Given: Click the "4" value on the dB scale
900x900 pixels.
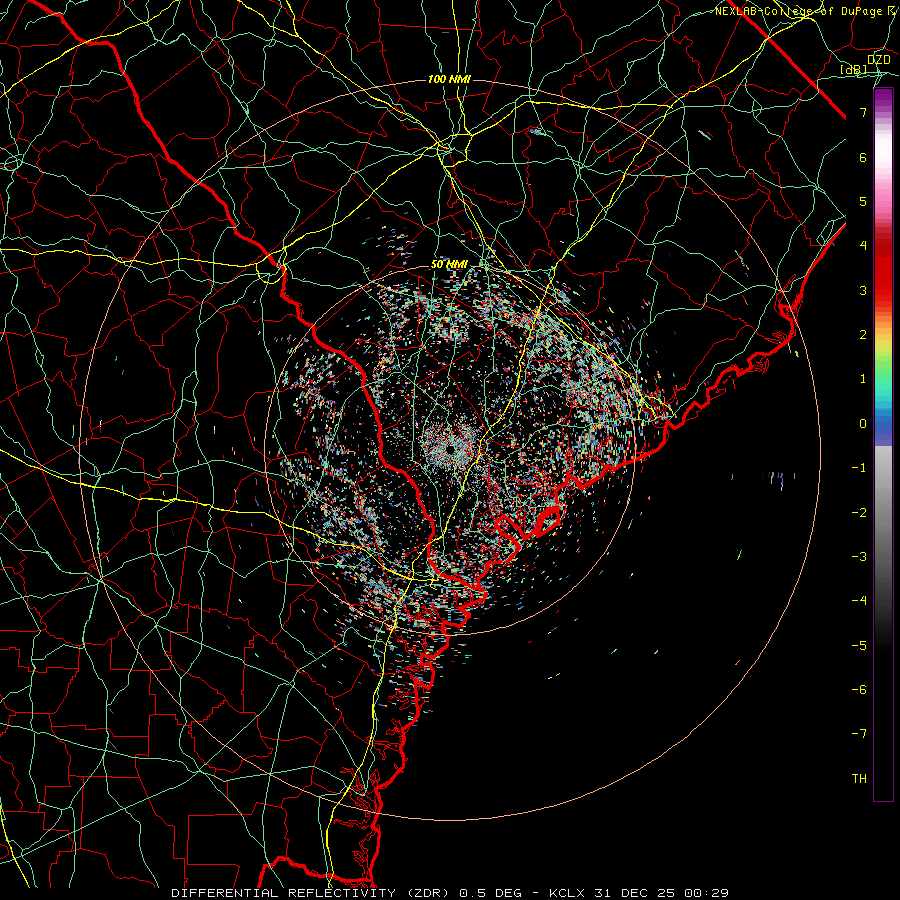Looking at the screenshot, I should (863, 246).
